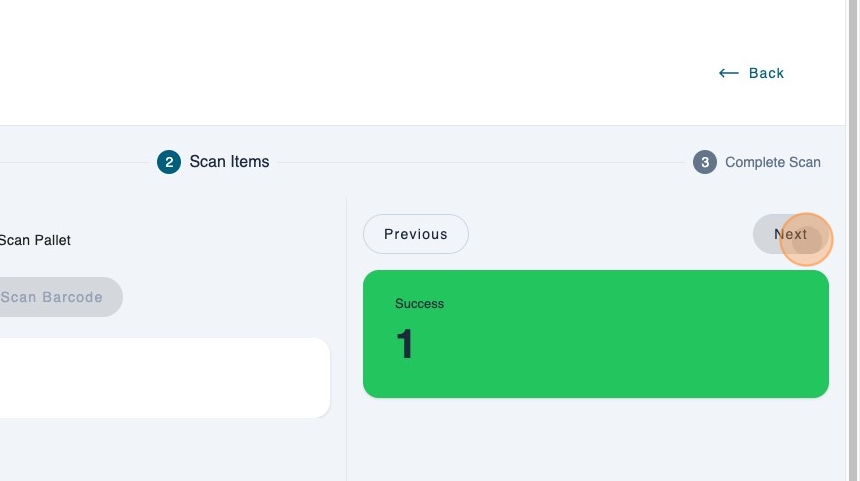Select the "Scan Items" step label
860x481 pixels.
pos(229,162)
